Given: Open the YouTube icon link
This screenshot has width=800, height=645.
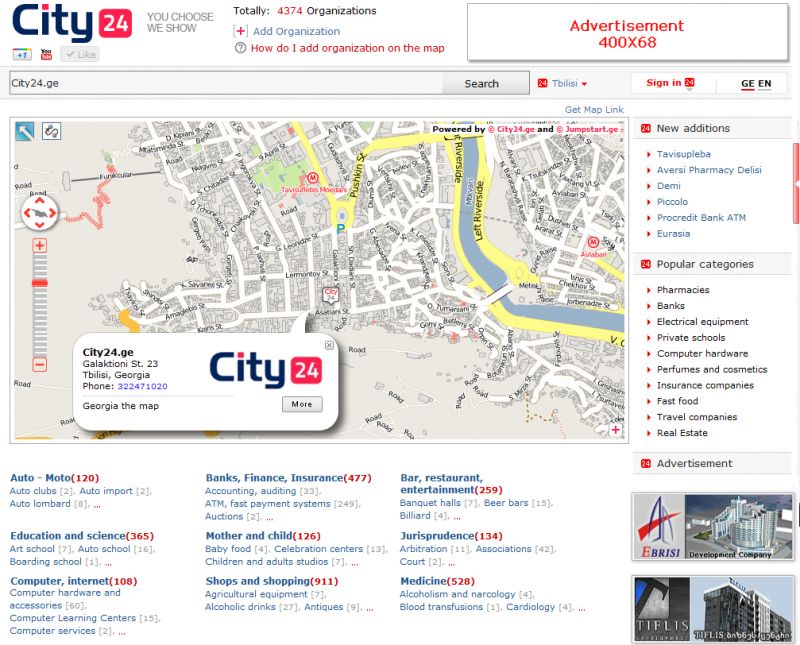Looking at the screenshot, I should [46, 54].
